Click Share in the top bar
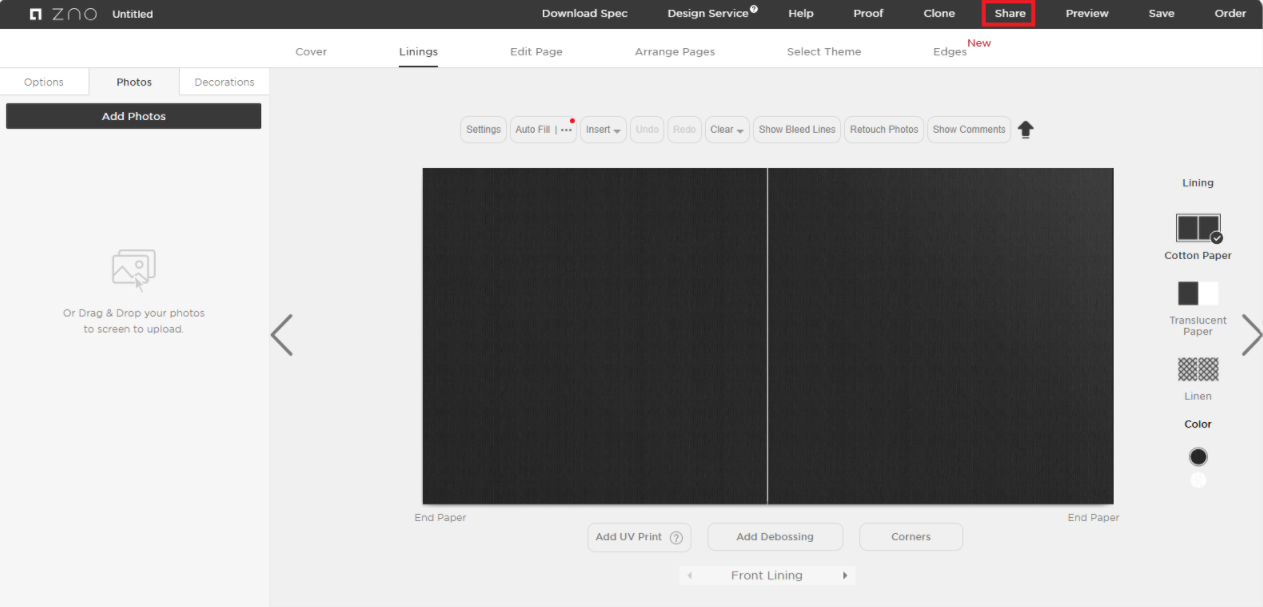 click(1009, 14)
